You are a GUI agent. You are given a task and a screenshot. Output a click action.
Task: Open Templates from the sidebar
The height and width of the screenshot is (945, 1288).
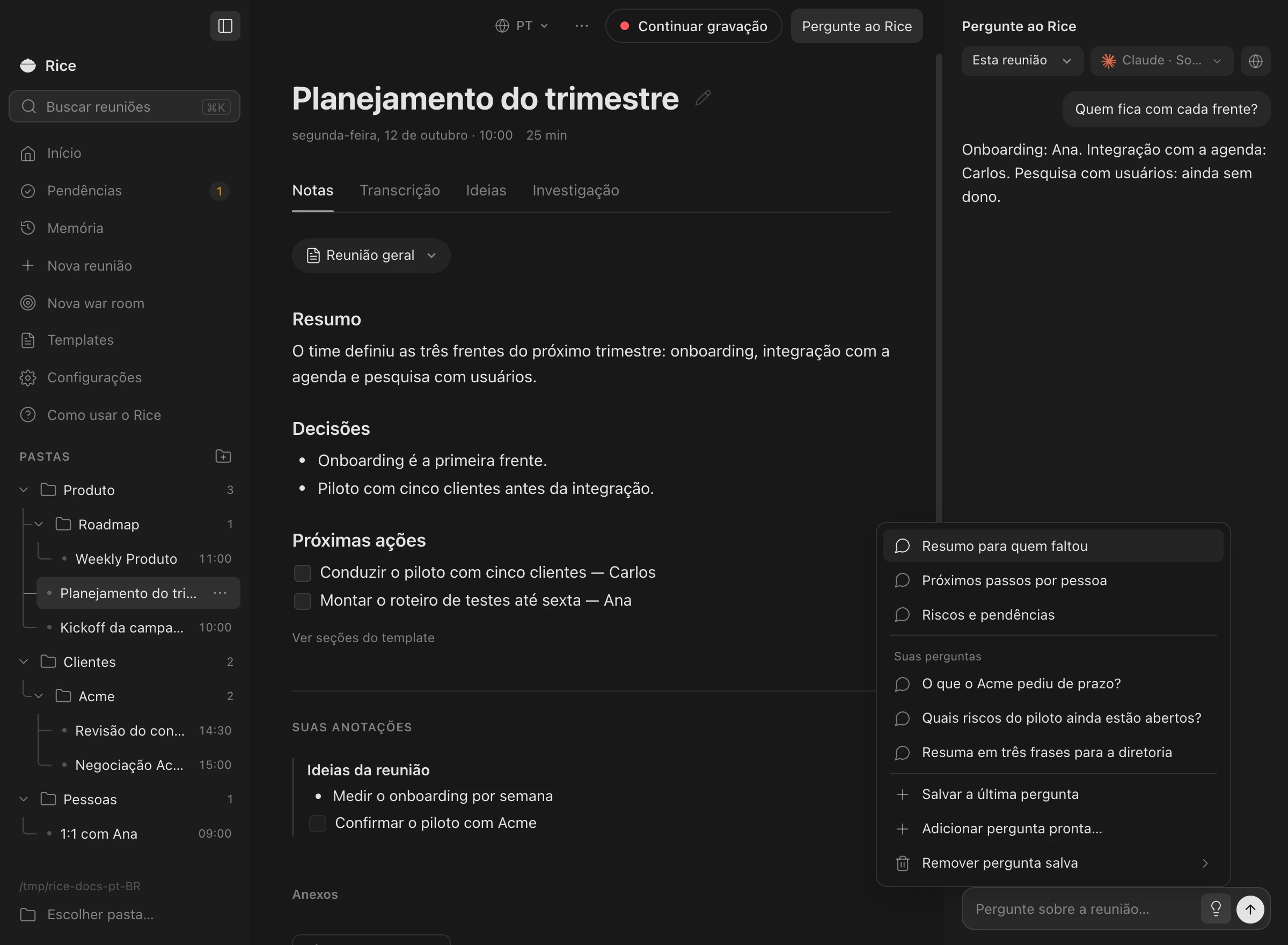coord(125,340)
